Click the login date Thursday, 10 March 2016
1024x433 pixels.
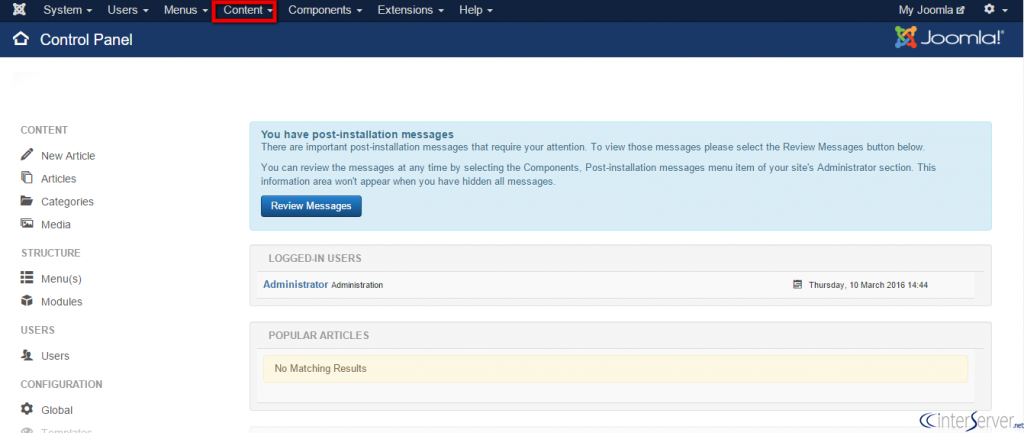[x=869, y=285]
